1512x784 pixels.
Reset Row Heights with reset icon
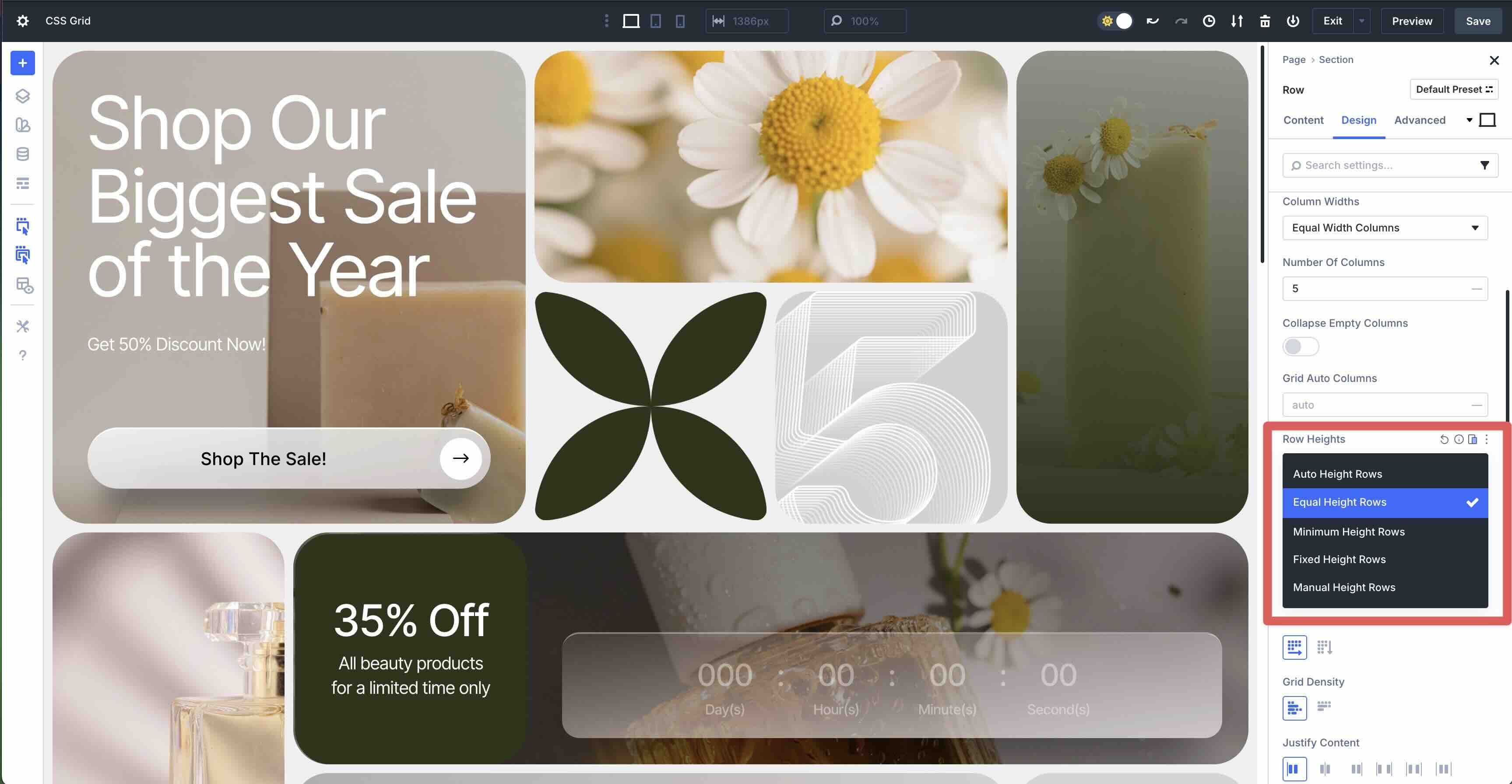1444,440
